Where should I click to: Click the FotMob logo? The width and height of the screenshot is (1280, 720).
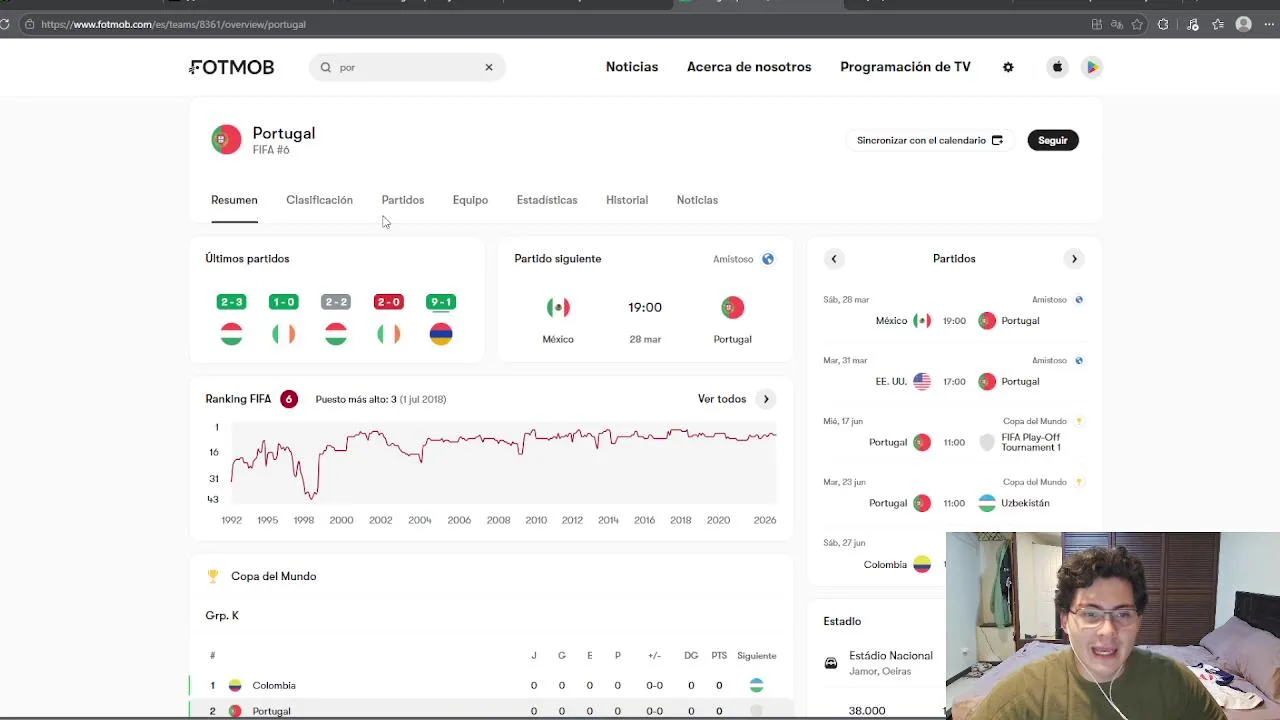click(x=232, y=67)
